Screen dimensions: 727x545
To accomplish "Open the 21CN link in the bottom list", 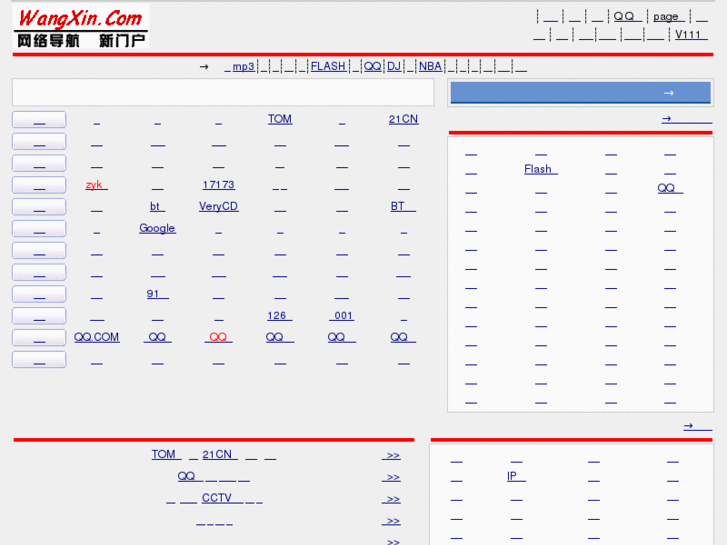I will (x=220, y=455).
